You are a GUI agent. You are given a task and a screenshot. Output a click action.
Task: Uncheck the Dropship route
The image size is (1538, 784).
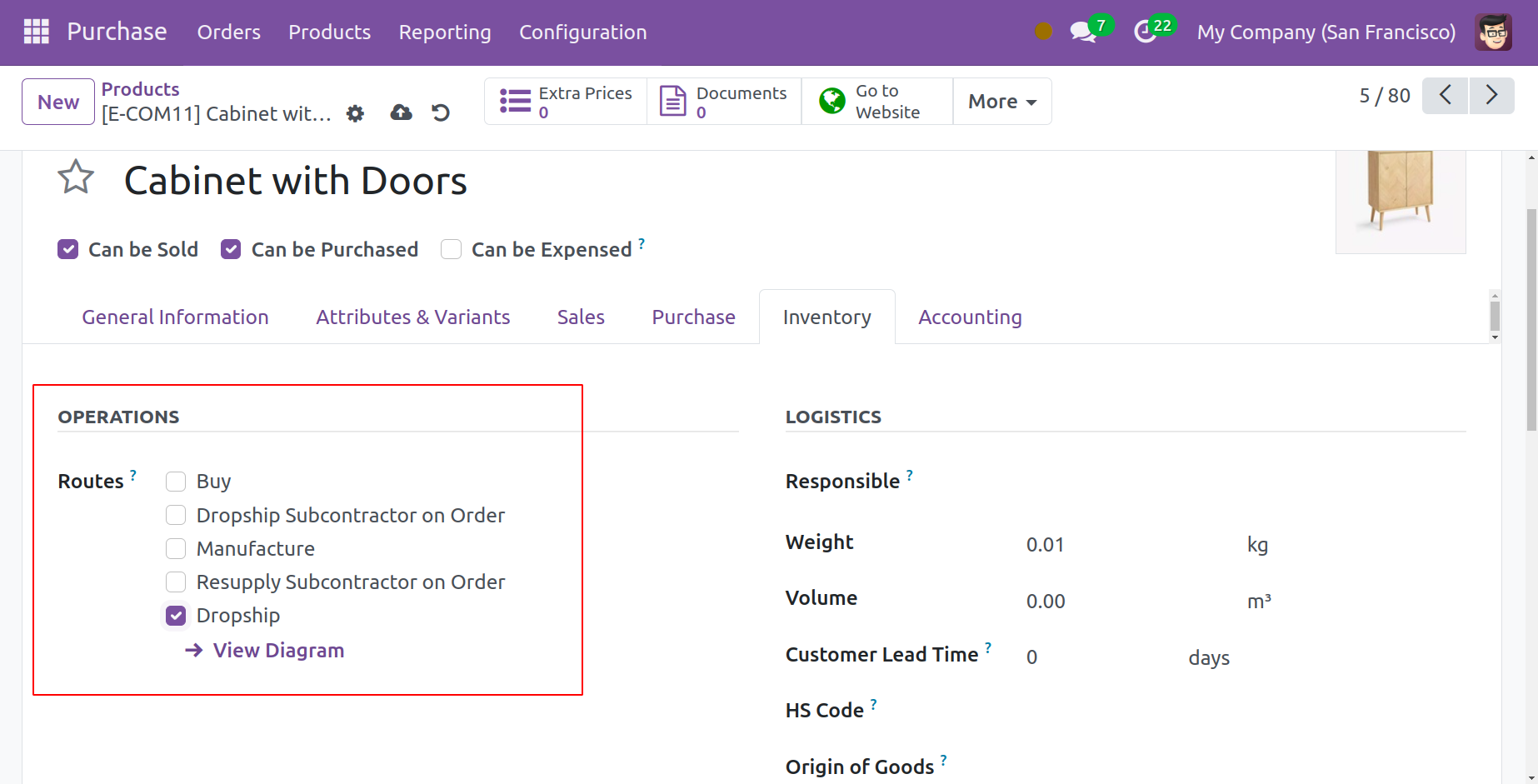tap(176, 616)
